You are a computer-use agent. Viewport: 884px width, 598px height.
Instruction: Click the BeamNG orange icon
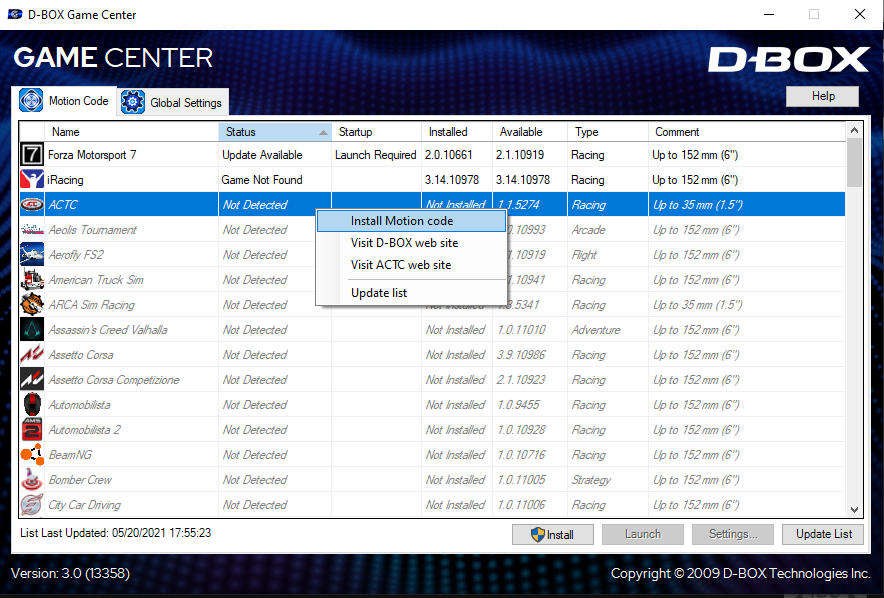32,454
